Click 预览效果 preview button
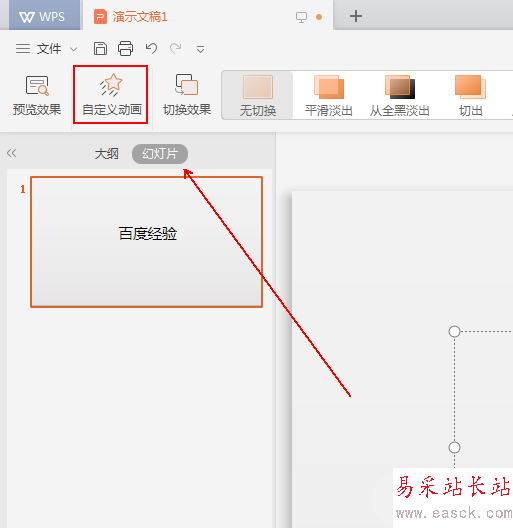 [x=37, y=96]
